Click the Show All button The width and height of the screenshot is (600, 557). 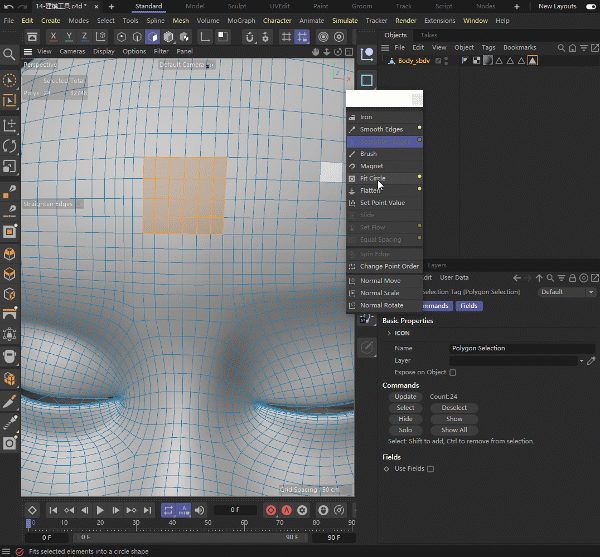pyautogui.click(x=454, y=430)
